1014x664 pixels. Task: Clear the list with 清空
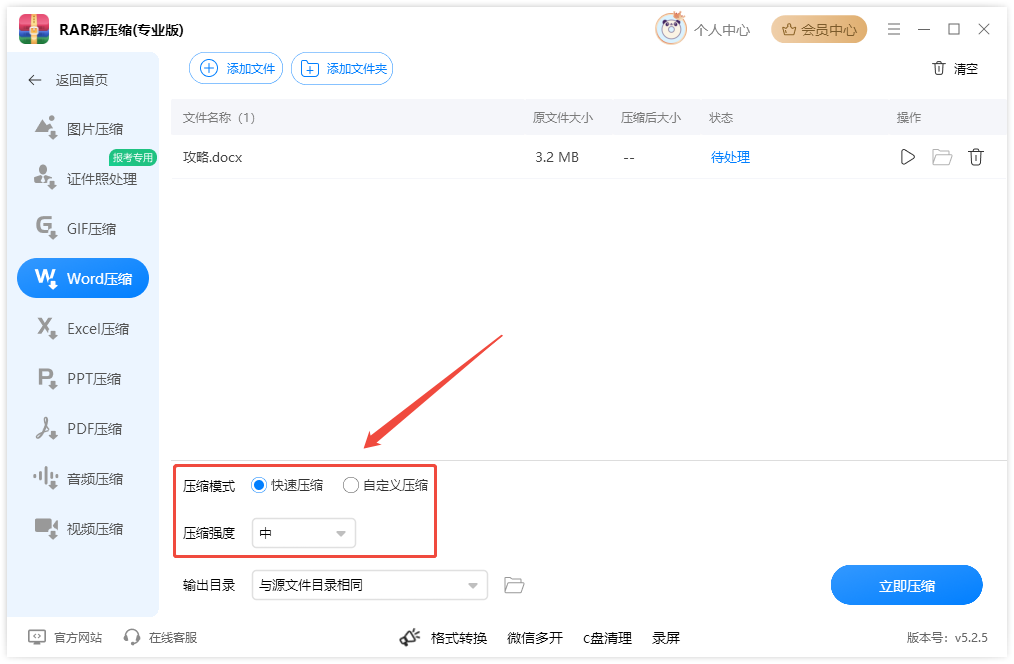click(955, 69)
